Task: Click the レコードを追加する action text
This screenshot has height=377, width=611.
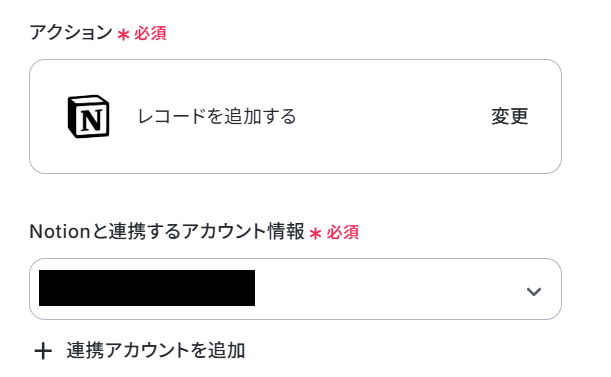Action: [x=217, y=116]
